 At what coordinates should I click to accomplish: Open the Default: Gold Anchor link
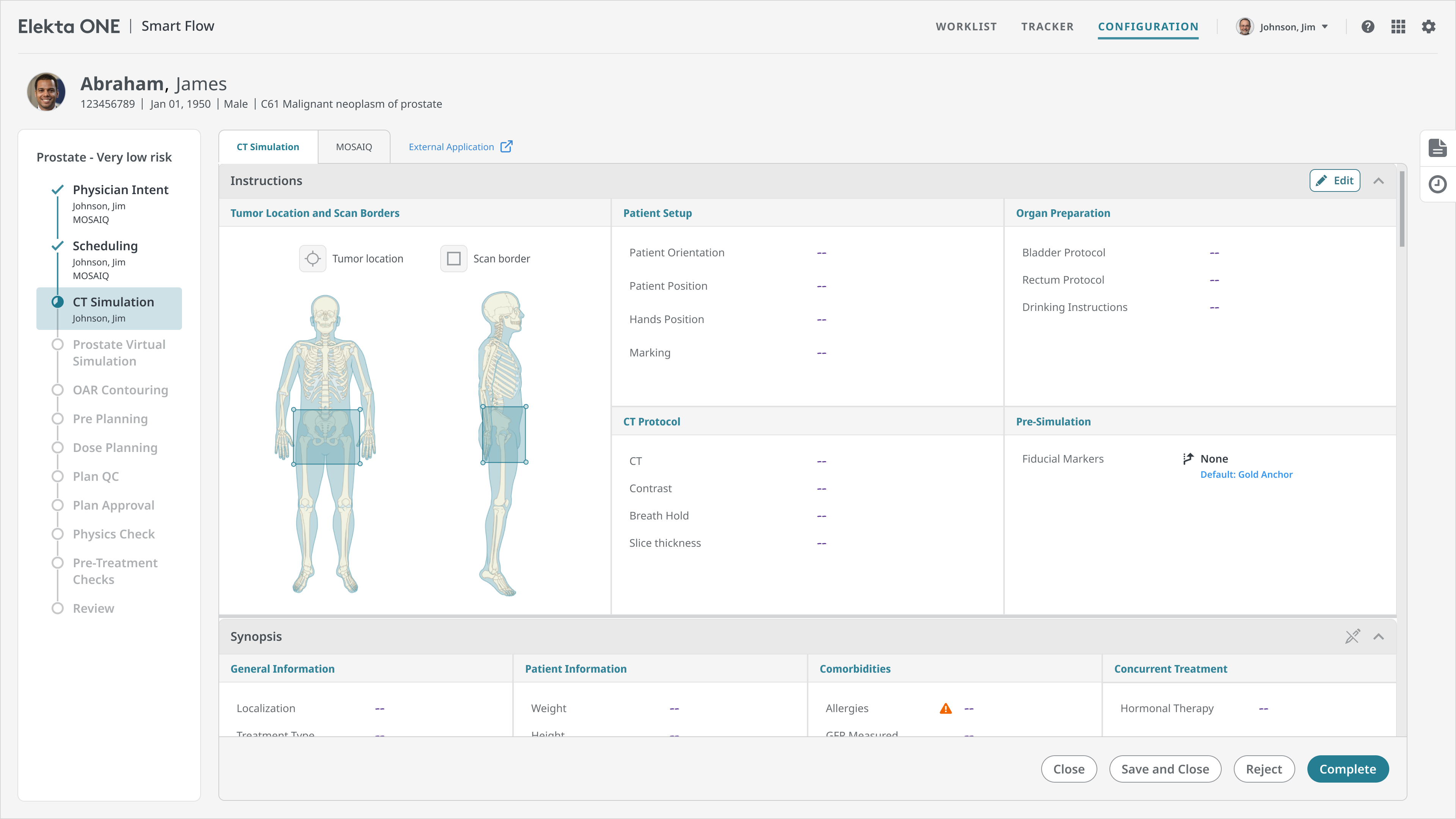click(1246, 474)
